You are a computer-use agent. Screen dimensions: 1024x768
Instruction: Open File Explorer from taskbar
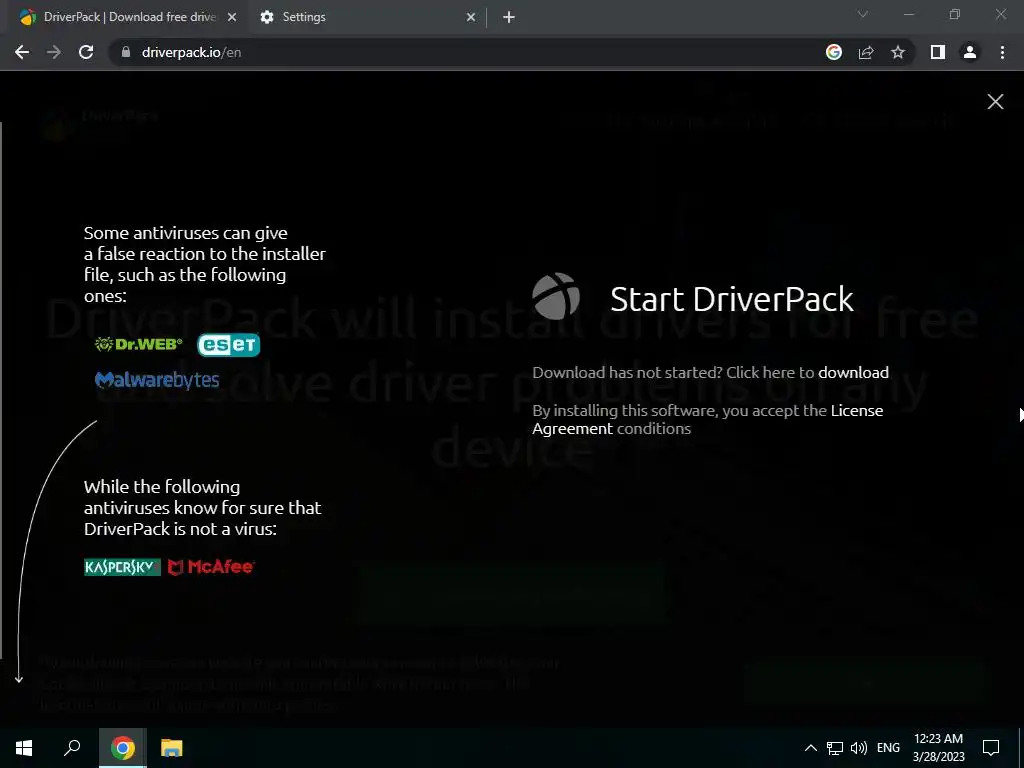[x=172, y=748]
